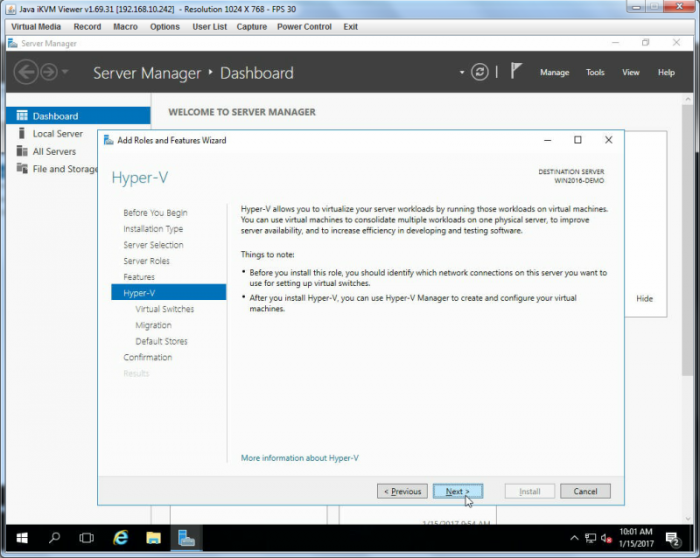Click the Server Manager forward arrow icon
Screen dimensions: 700x558
49,72
